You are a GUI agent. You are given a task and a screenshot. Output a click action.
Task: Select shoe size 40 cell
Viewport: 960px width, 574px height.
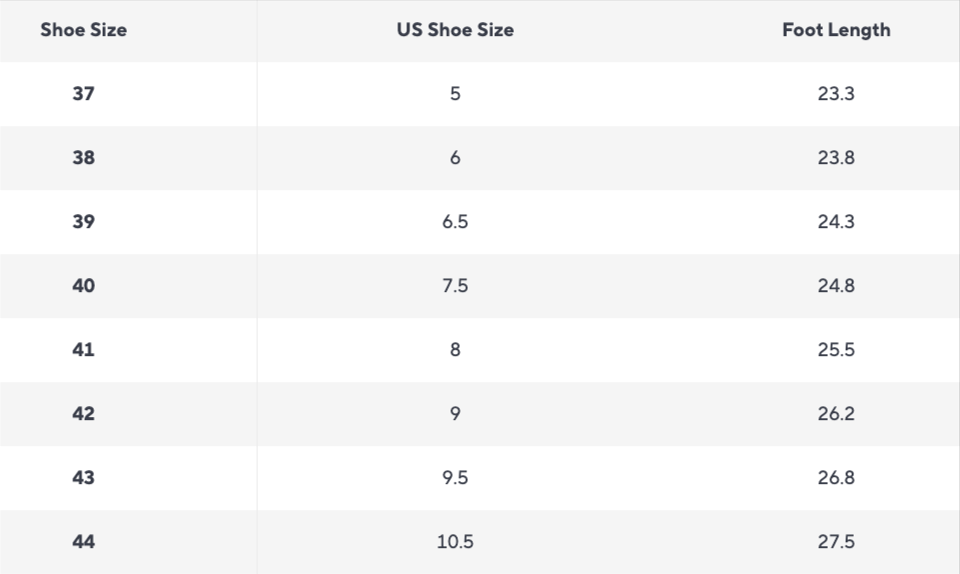(84, 286)
